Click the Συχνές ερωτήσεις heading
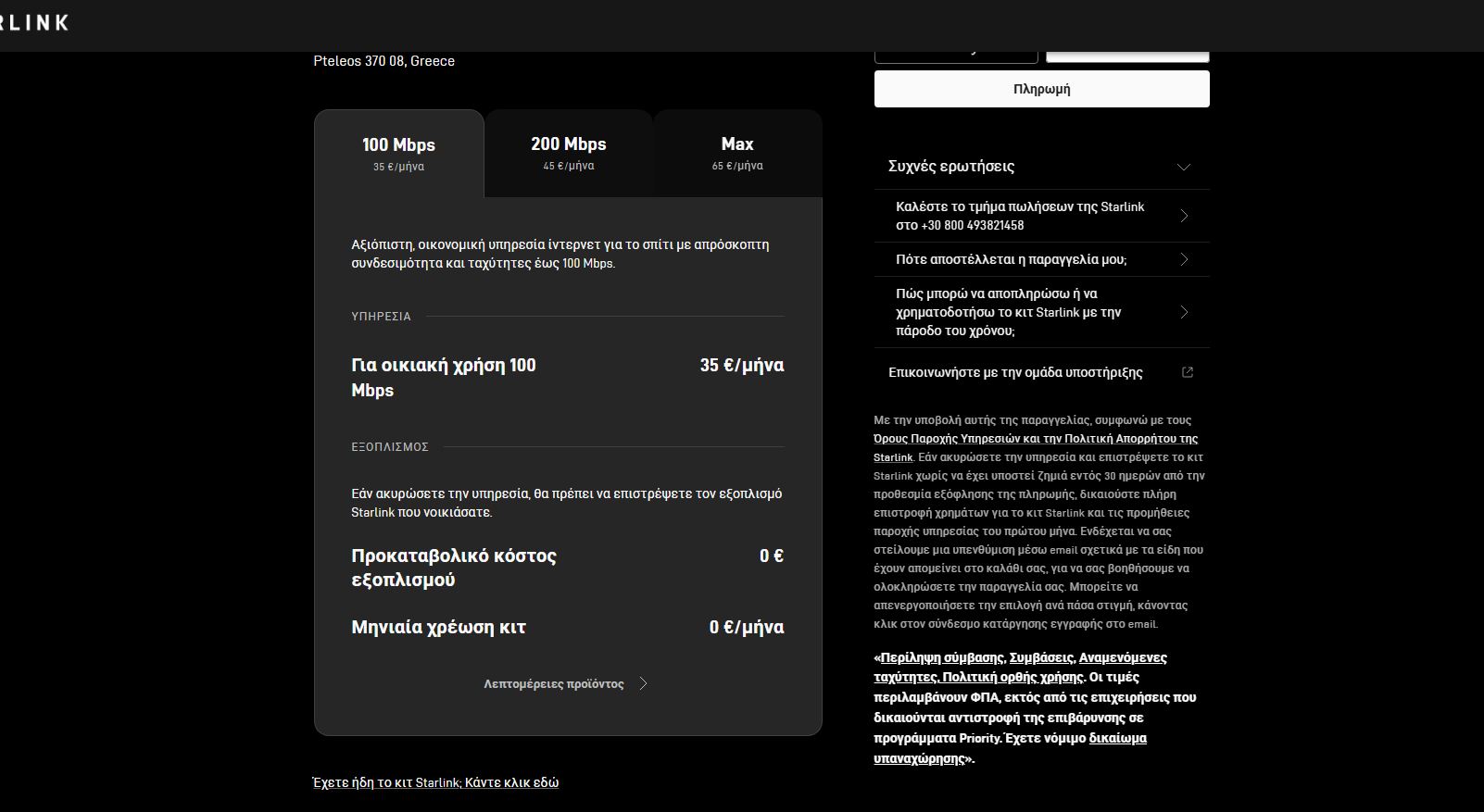This screenshot has width=1484, height=812. click(x=951, y=167)
